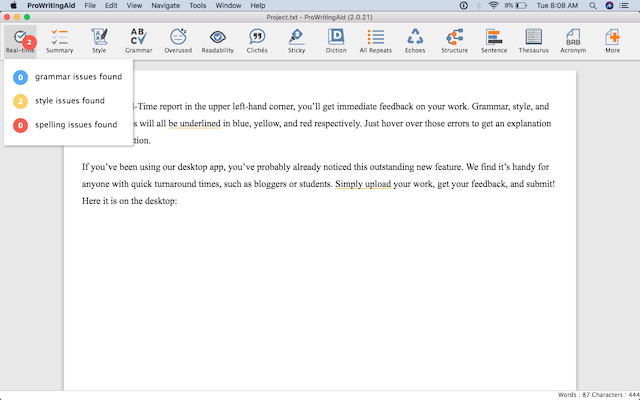Open the Tools menu
640x400 pixels.
[x=198, y=5]
